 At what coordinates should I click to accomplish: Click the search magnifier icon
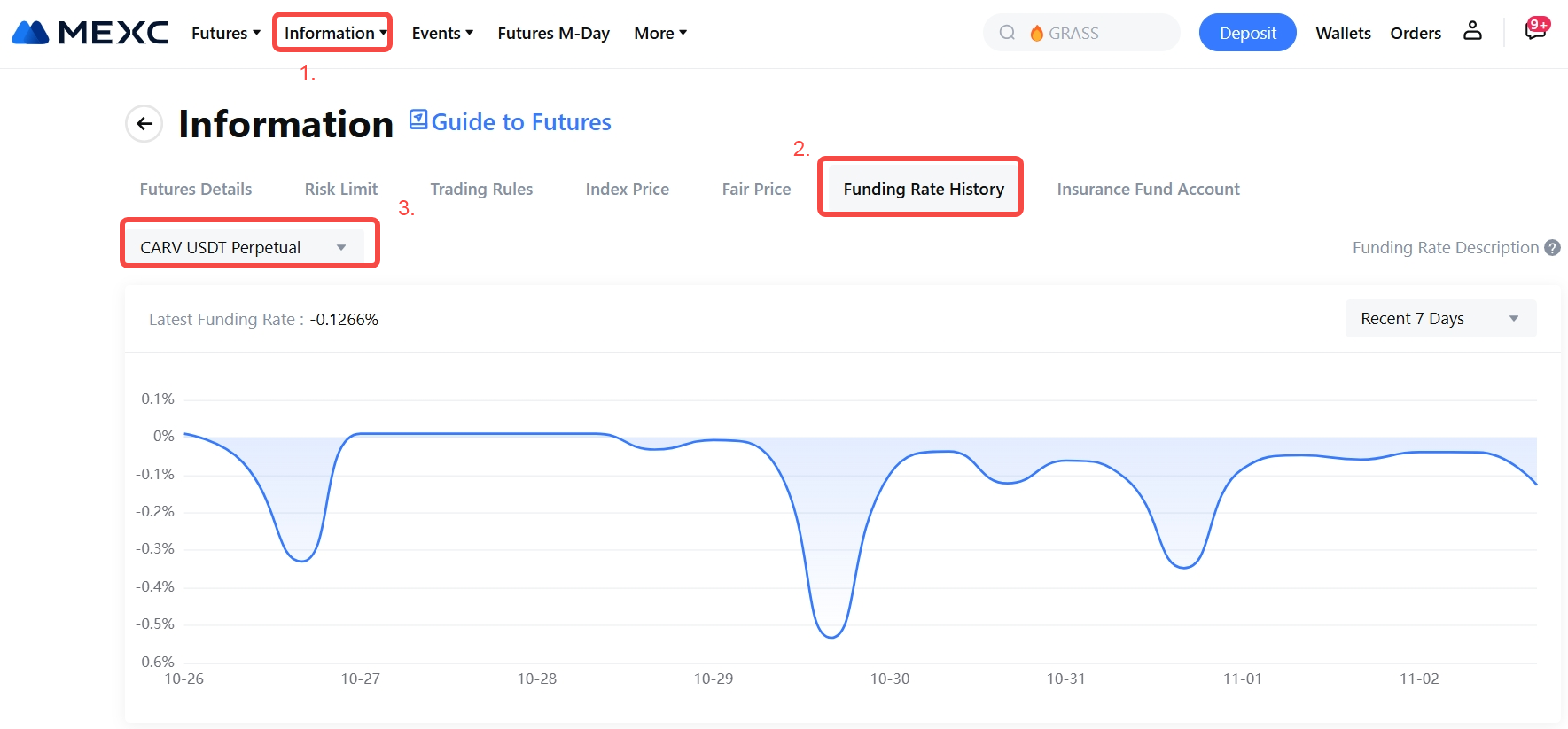(1007, 33)
